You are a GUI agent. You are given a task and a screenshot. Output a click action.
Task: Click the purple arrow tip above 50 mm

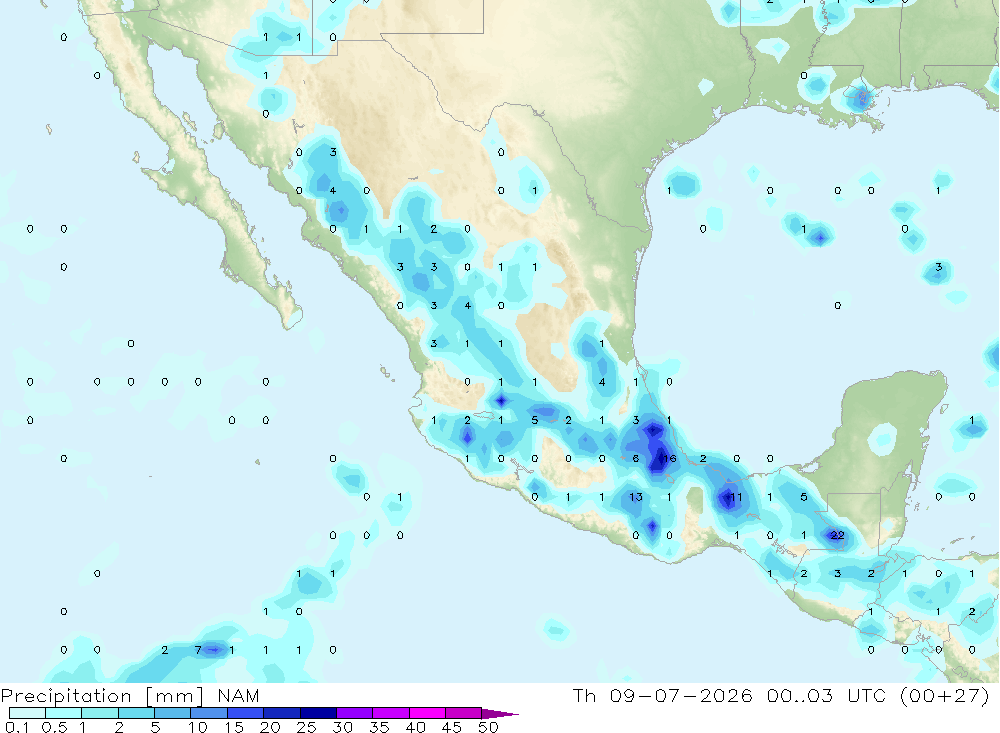[x=499, y=713]
